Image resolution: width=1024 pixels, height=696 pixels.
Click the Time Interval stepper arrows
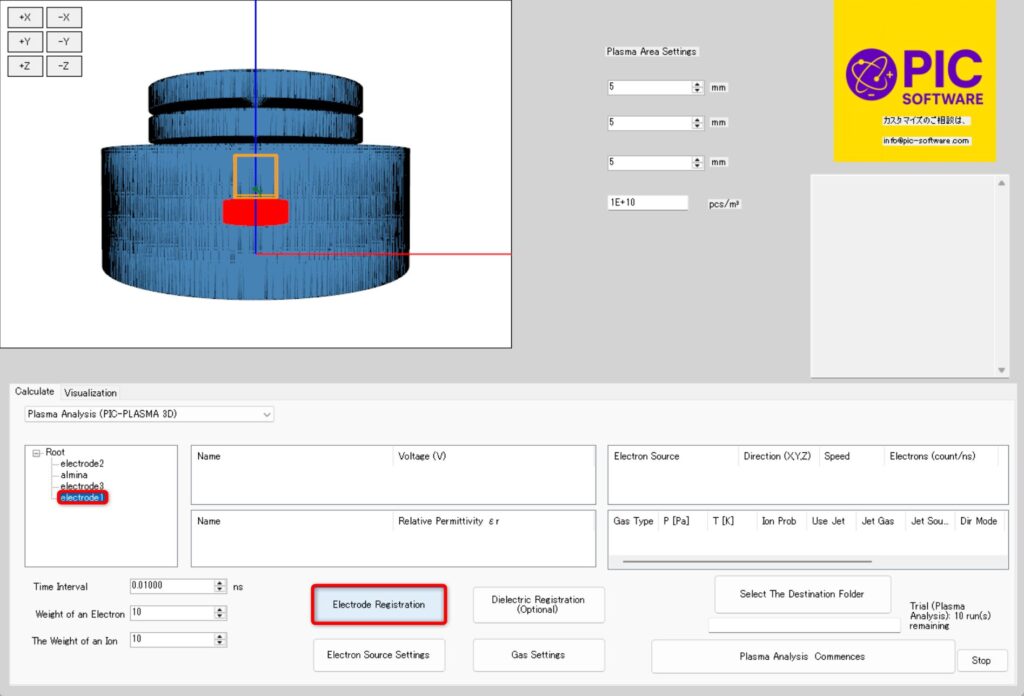click(220, 587)
